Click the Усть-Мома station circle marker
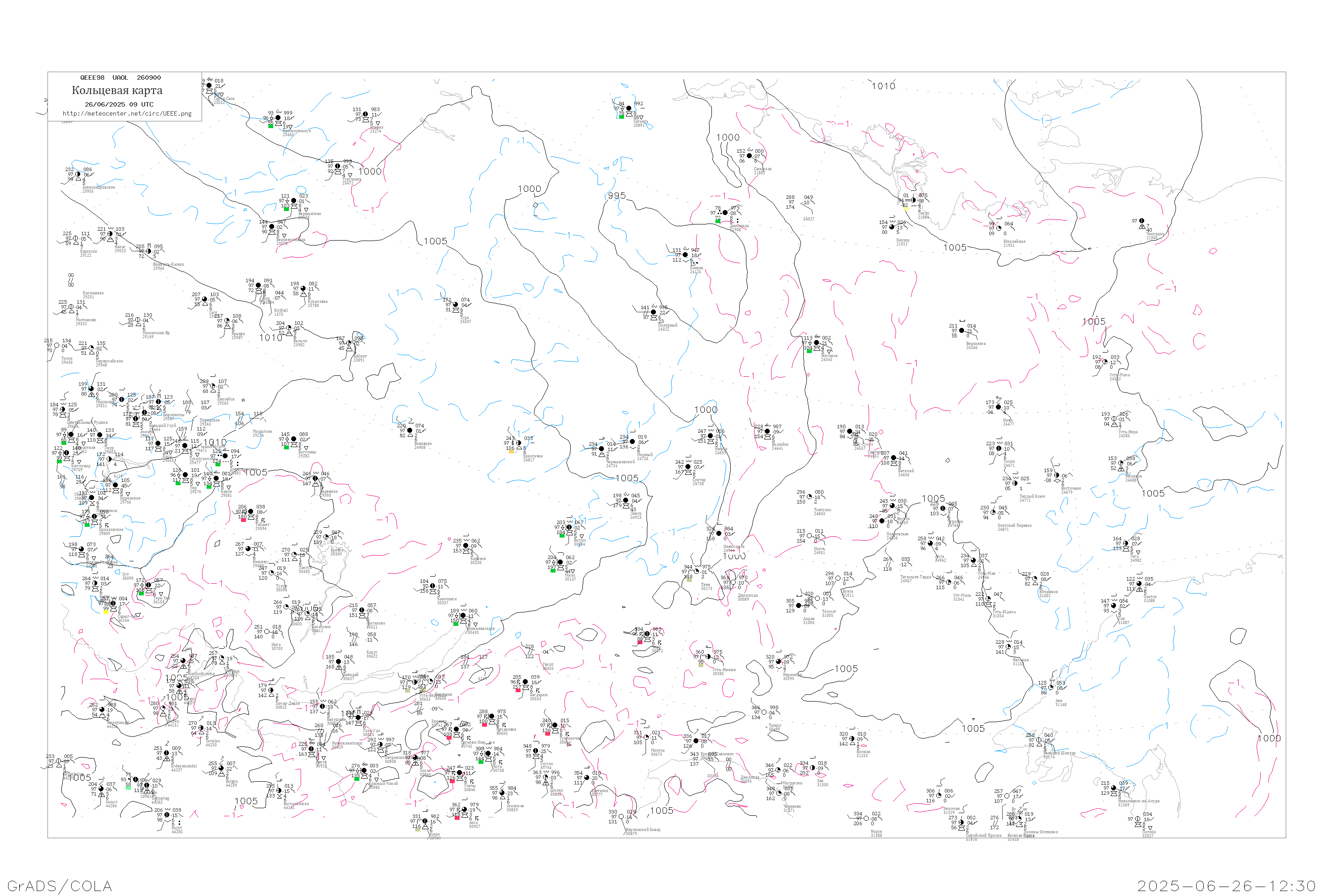 tap(1105, 362)
